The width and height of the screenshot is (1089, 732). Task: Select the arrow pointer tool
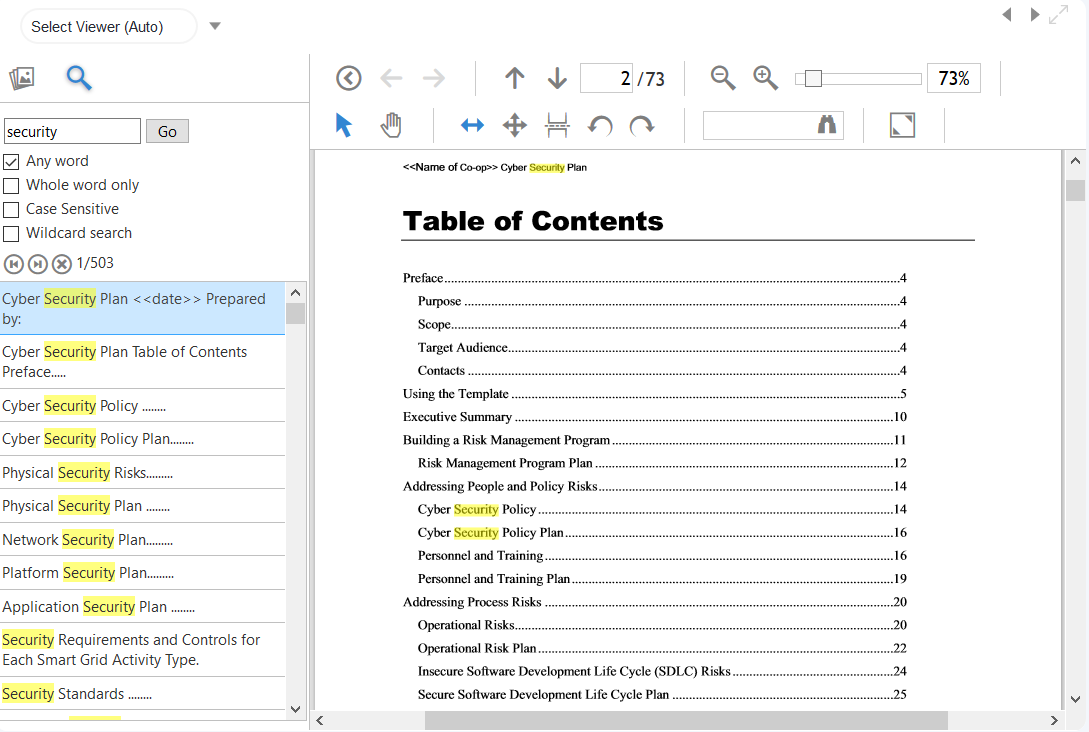[x=344, y=125]
